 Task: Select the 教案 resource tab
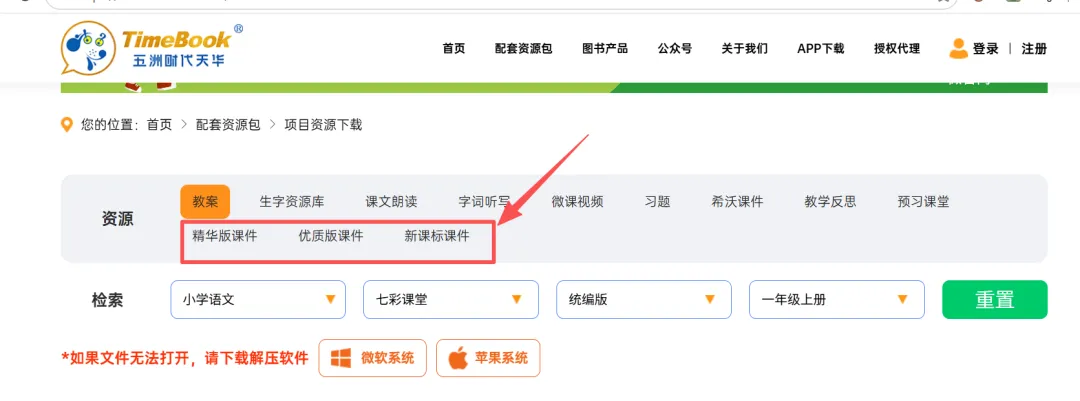coord(205,202)
